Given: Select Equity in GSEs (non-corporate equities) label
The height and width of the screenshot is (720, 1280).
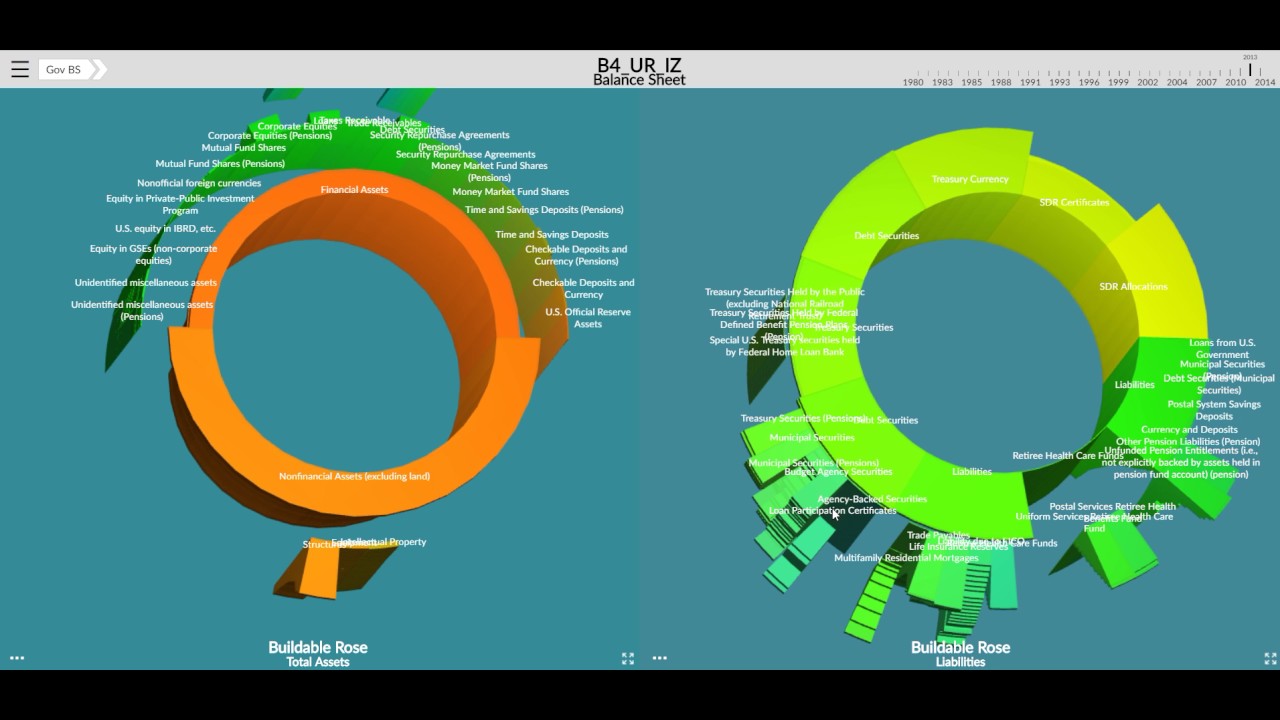Looking at the screenshot, I should click(x=153, y=254).
